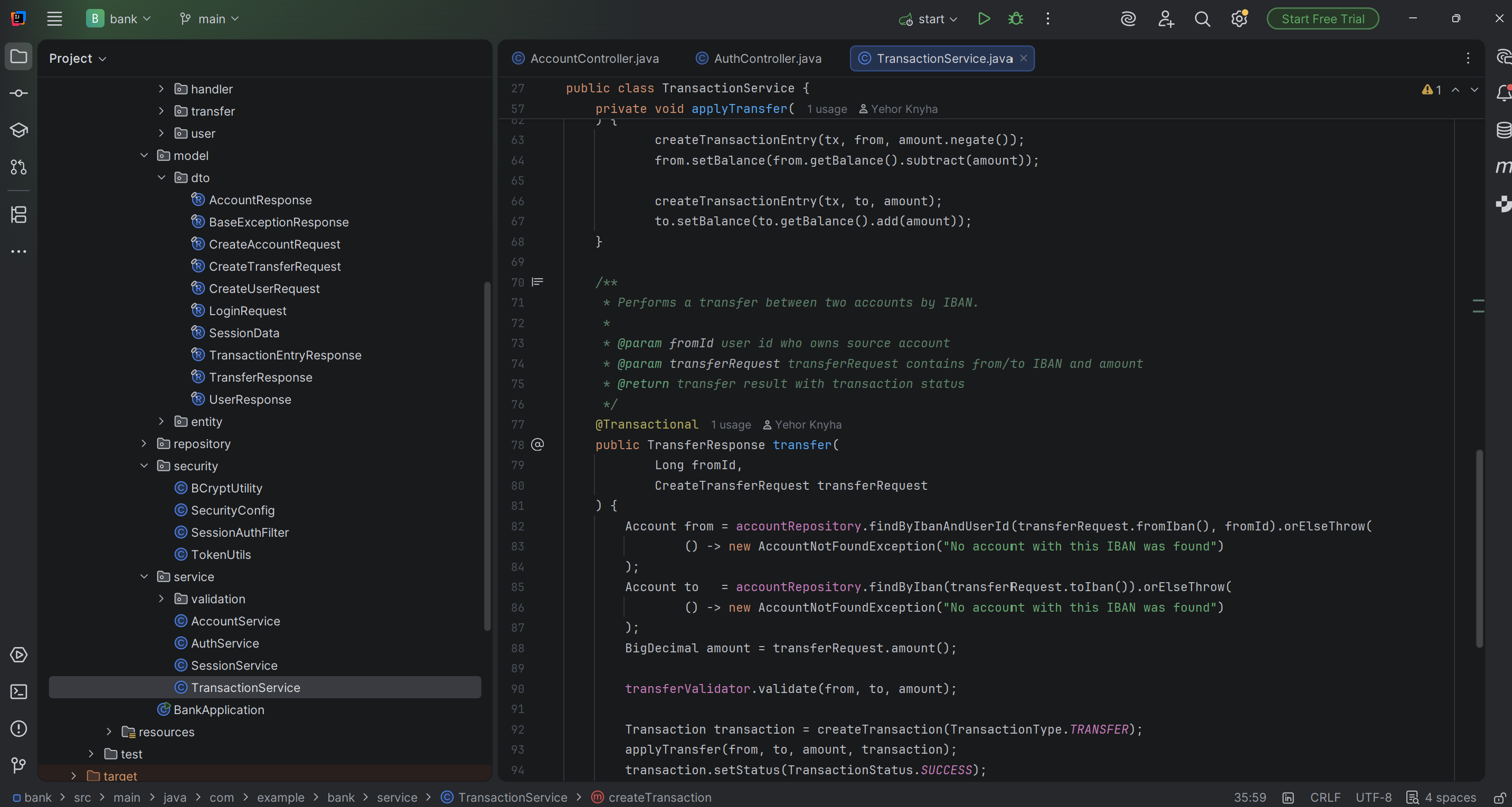
Task: Expand the validation folder
Action: click(x=162, y=599)
